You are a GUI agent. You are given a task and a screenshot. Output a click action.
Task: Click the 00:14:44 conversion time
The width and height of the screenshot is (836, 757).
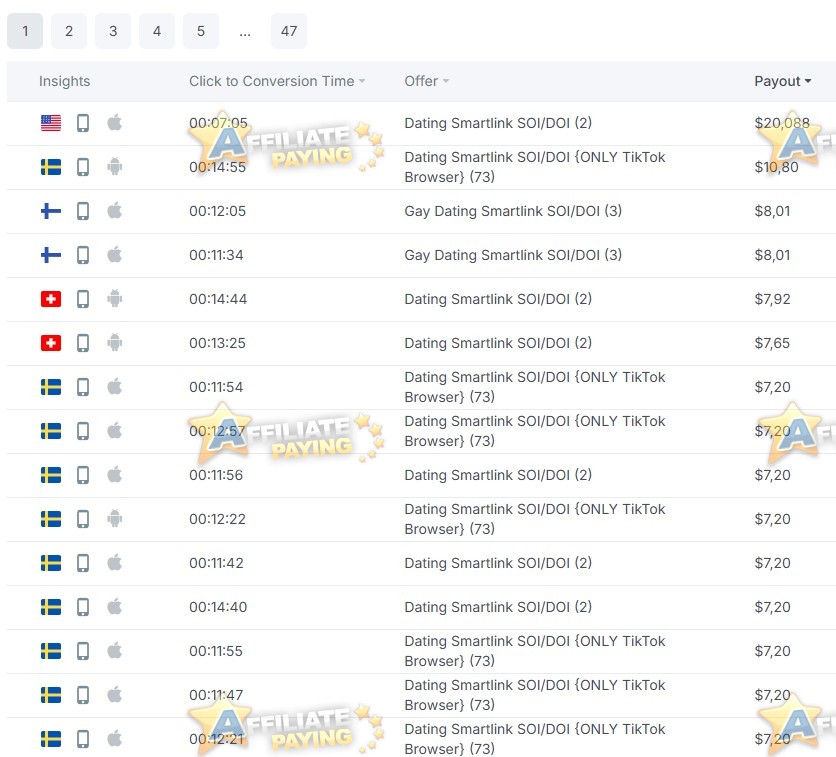tap(218, 299)
